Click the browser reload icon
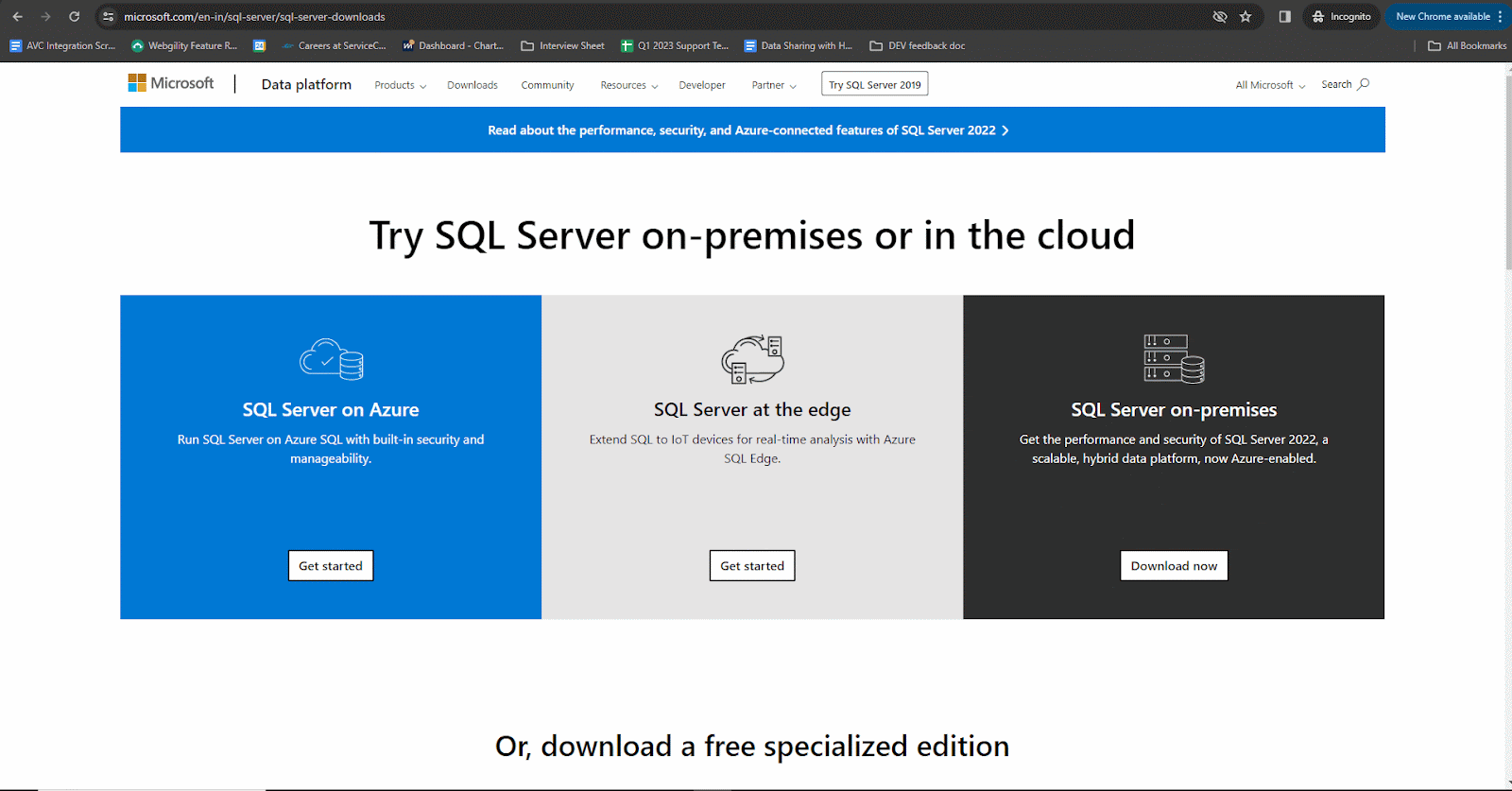 (x=75, y=17)
